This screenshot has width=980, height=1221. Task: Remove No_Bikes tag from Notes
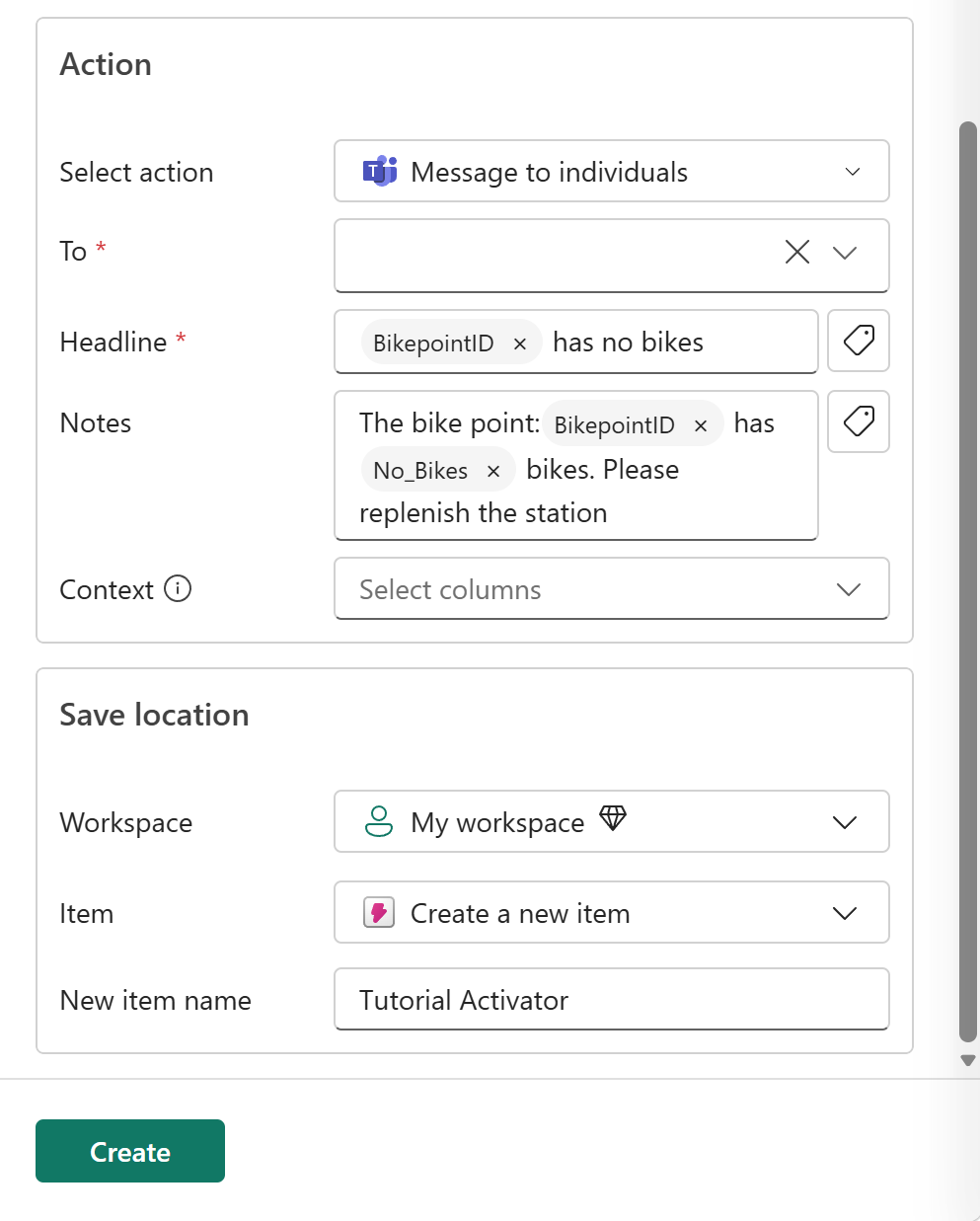tap(493, 471)
